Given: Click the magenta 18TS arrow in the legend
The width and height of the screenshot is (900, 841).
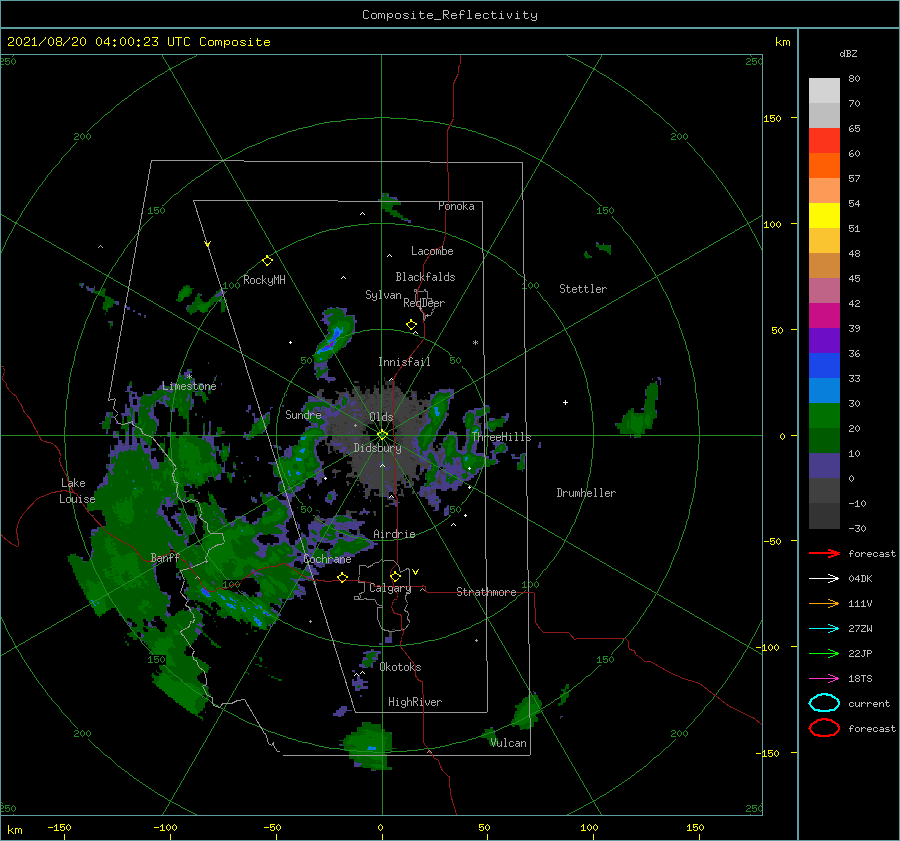Looking at the screenshot, I should (x=824, y=679).
